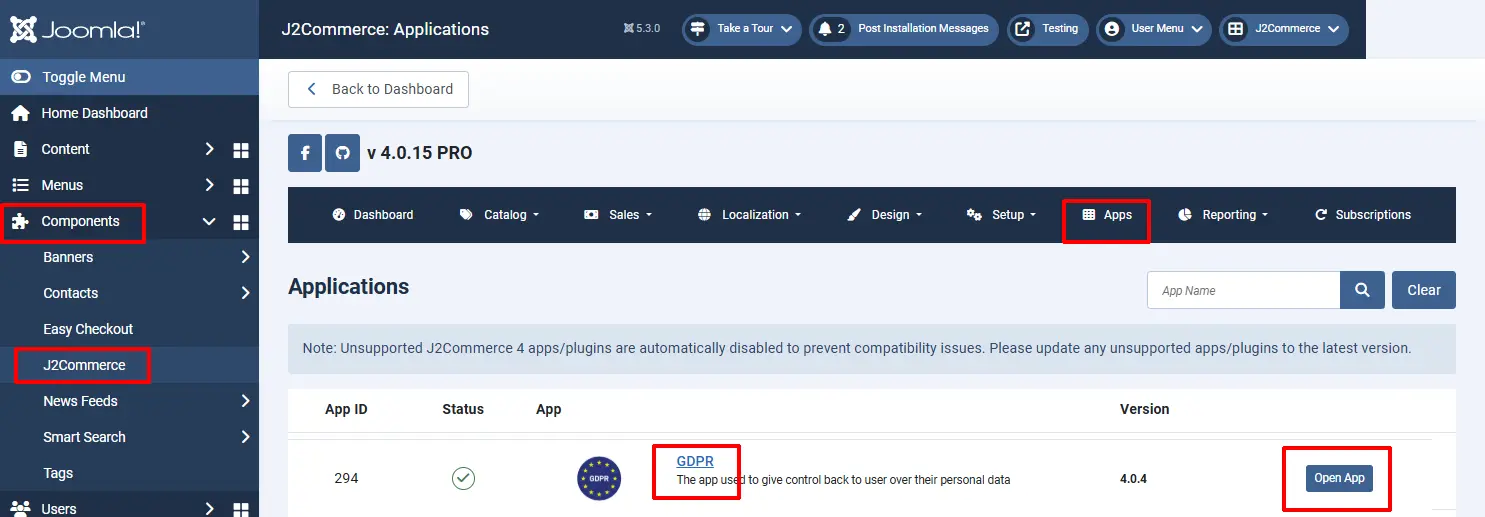Click the GDPR app logo thumbnail
This screenshot has width=1485, height=517.
pyautogui.click(x=599, y=478)
